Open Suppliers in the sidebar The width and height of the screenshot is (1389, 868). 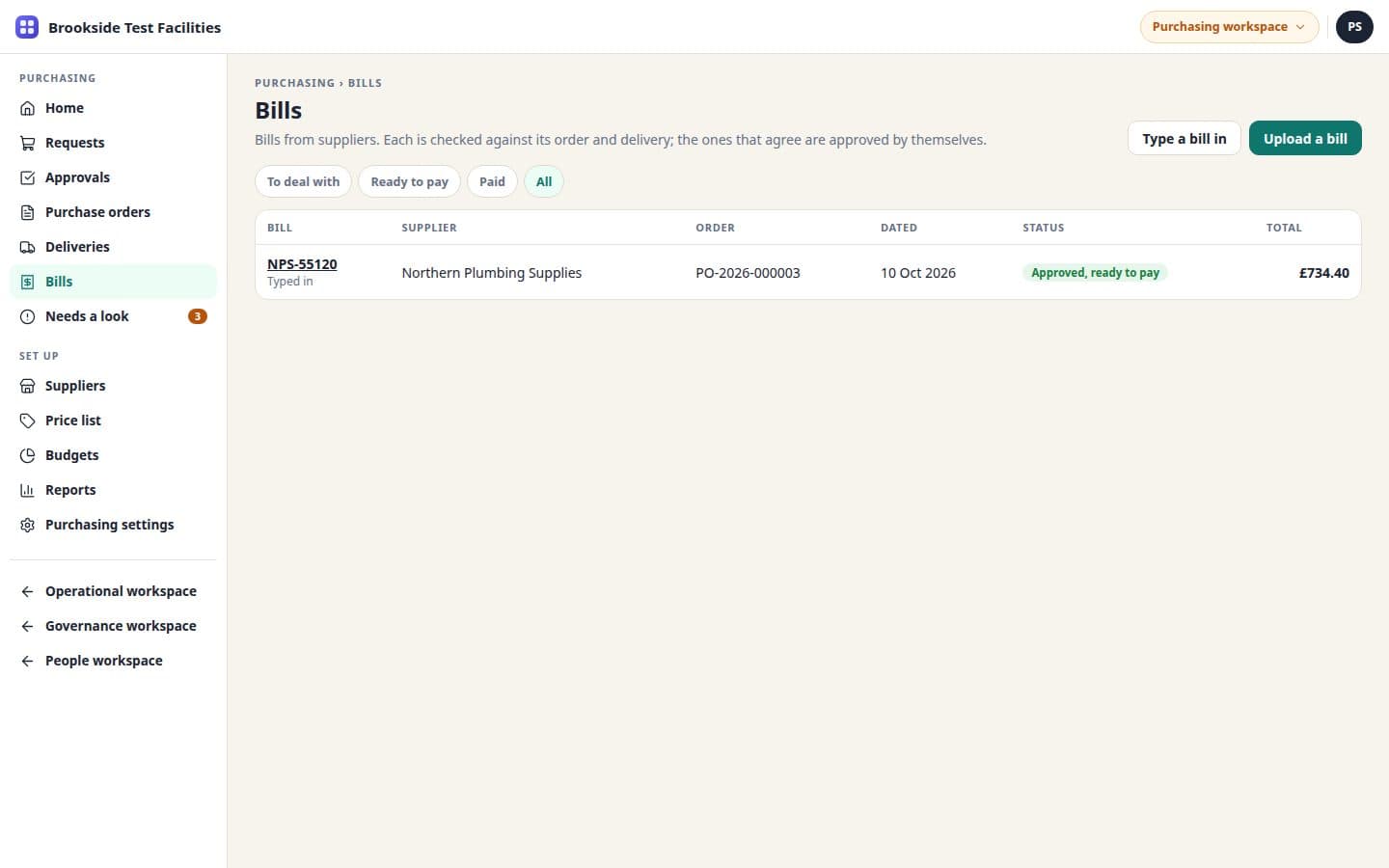[x=113, y=386]
